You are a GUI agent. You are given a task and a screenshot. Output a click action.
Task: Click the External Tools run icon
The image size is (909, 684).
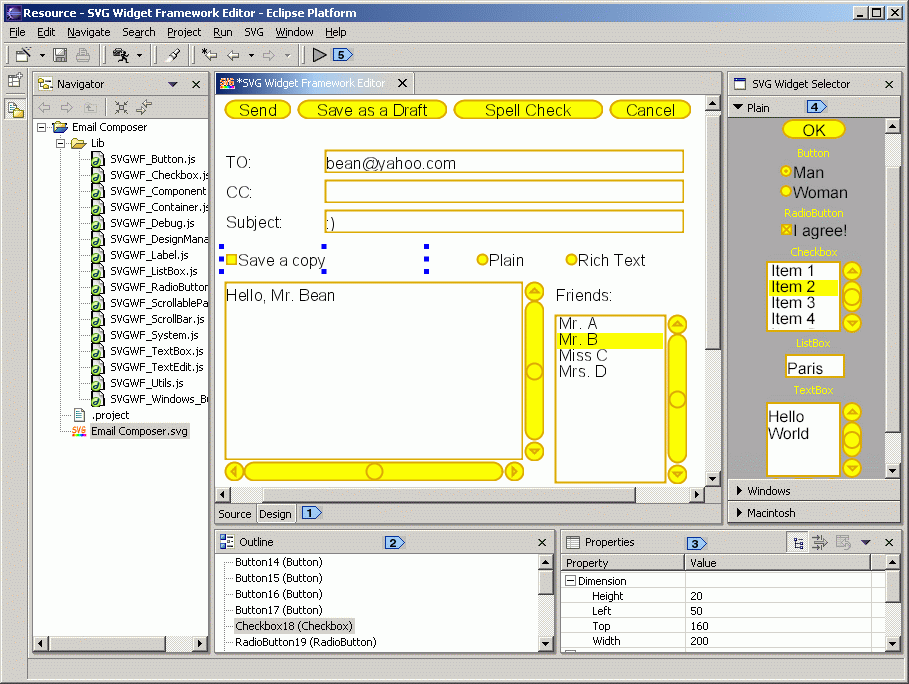pyautogui.click(x=120, y=54)
